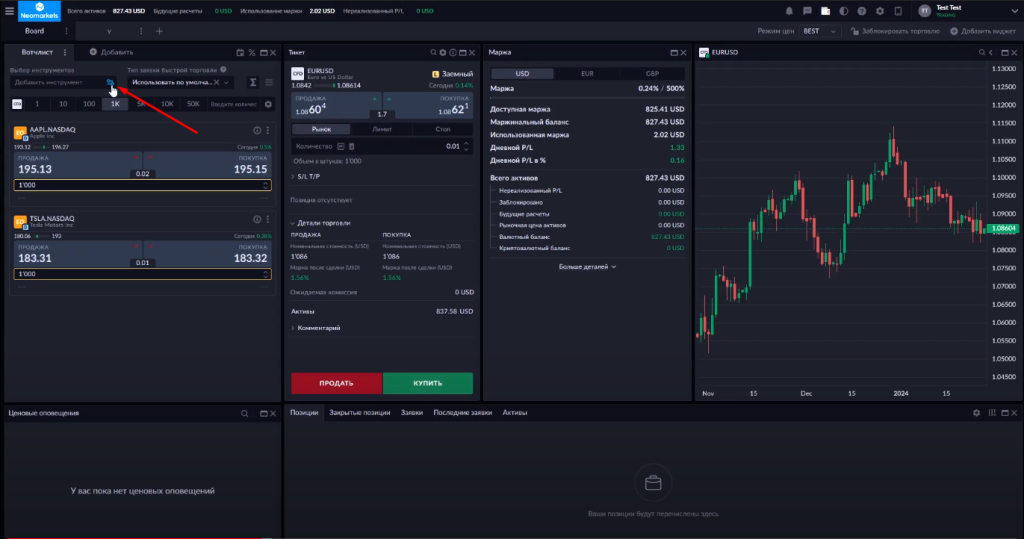Open the help question mark icon
This screenshot has height=539, width=1024.
(x=862, y=11)
